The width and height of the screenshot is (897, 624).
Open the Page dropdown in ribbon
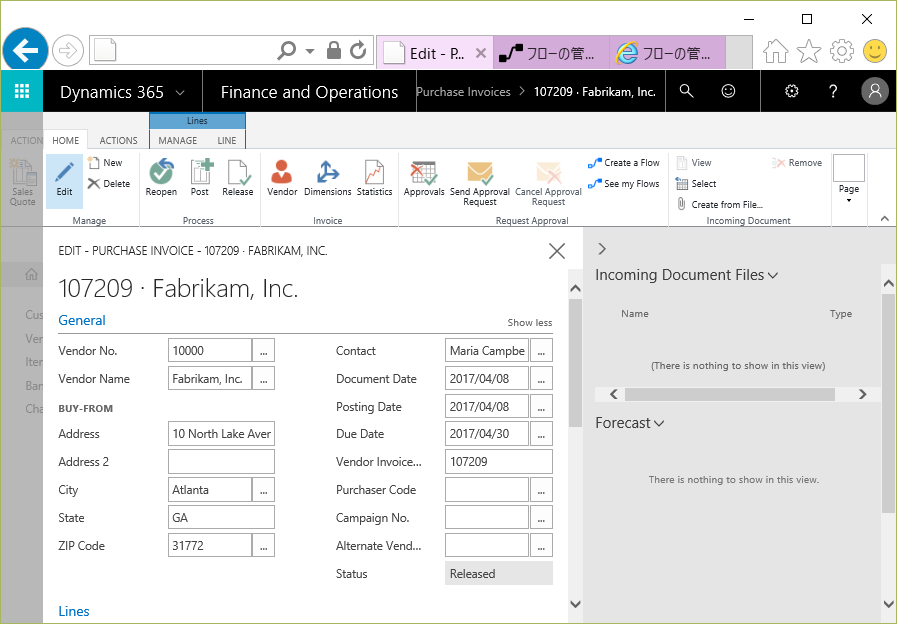point(849,179)
